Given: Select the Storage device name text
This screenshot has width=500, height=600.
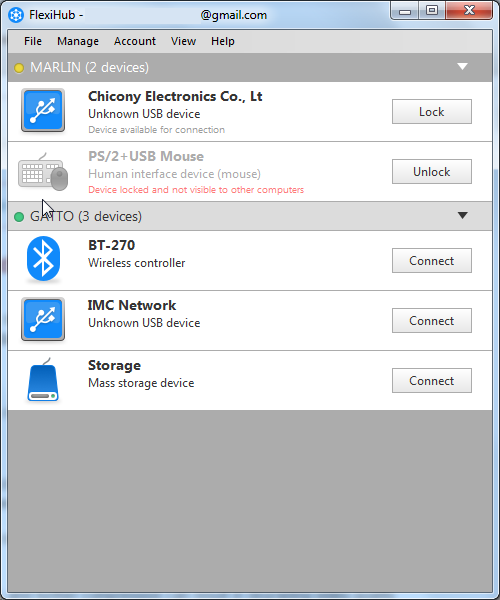Looking at the screenshot, I should pyautogui.click(x=114, y=365).
